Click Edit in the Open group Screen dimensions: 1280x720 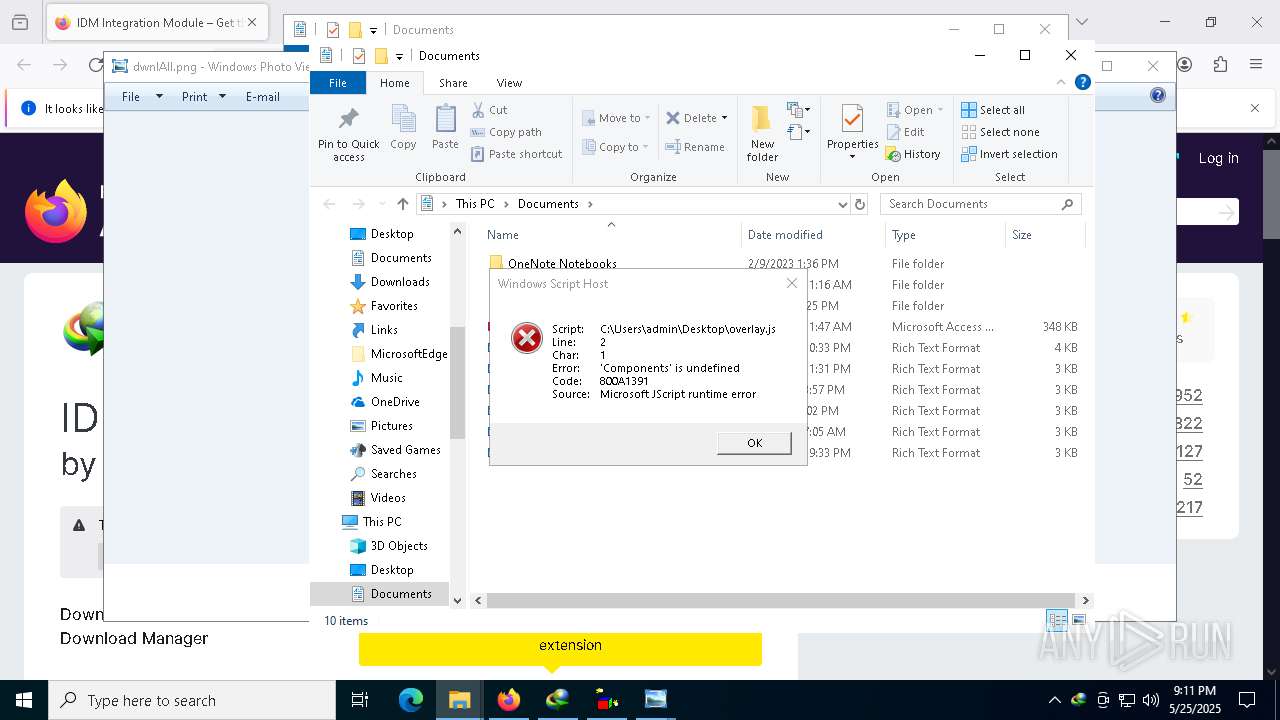(905, 132)
